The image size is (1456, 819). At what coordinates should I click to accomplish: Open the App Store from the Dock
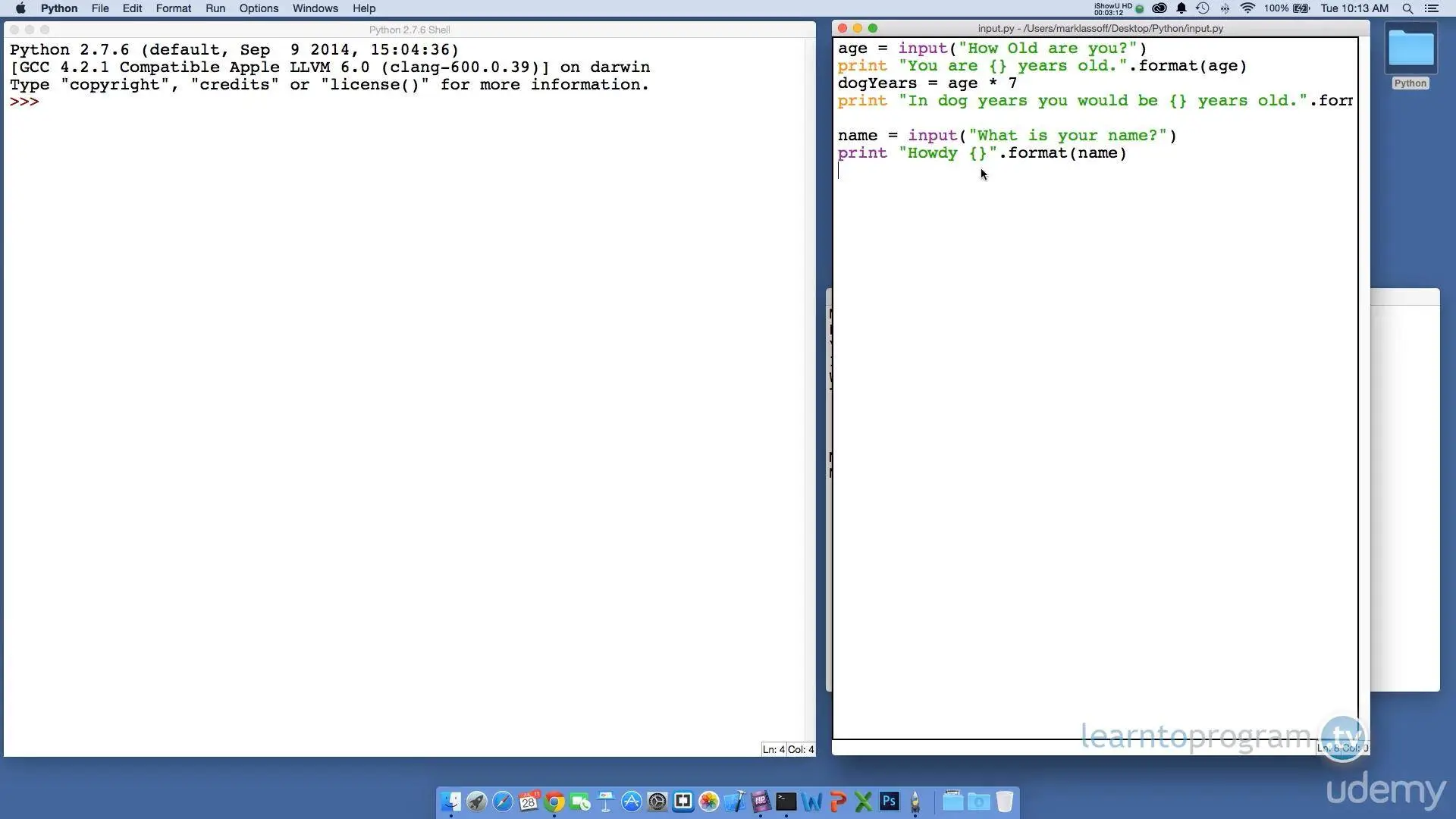pyautogui.click(x=632, y=802)
